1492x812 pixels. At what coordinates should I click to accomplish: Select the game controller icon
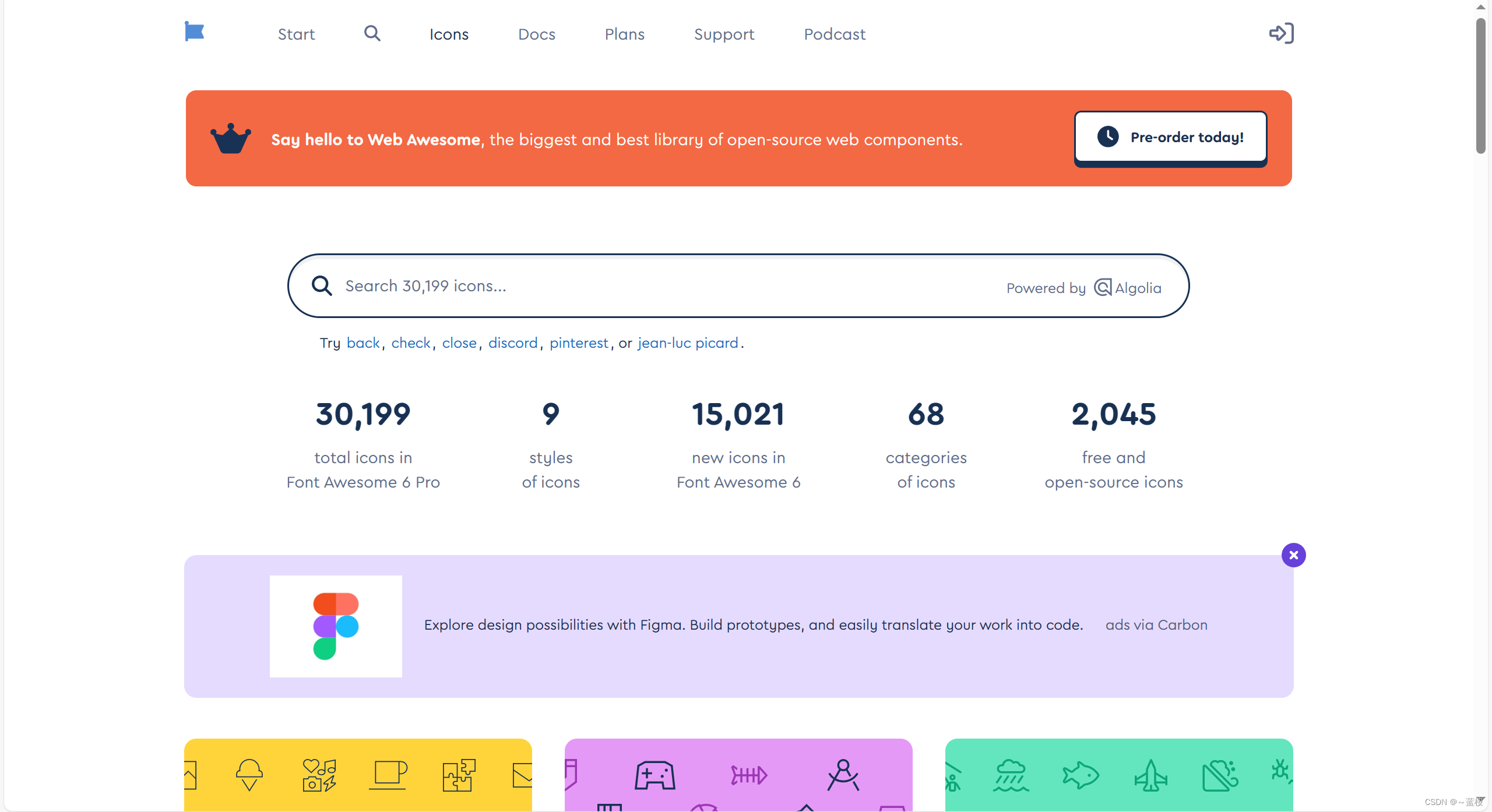[655, 775]
